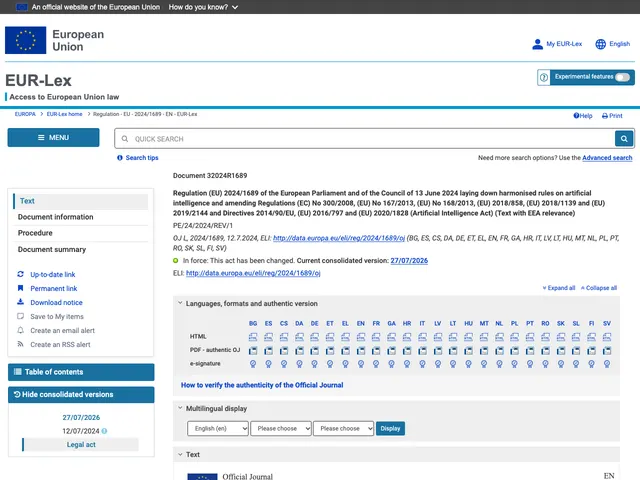
Task: Click the search magnifier button
Action: click(624, 139)
